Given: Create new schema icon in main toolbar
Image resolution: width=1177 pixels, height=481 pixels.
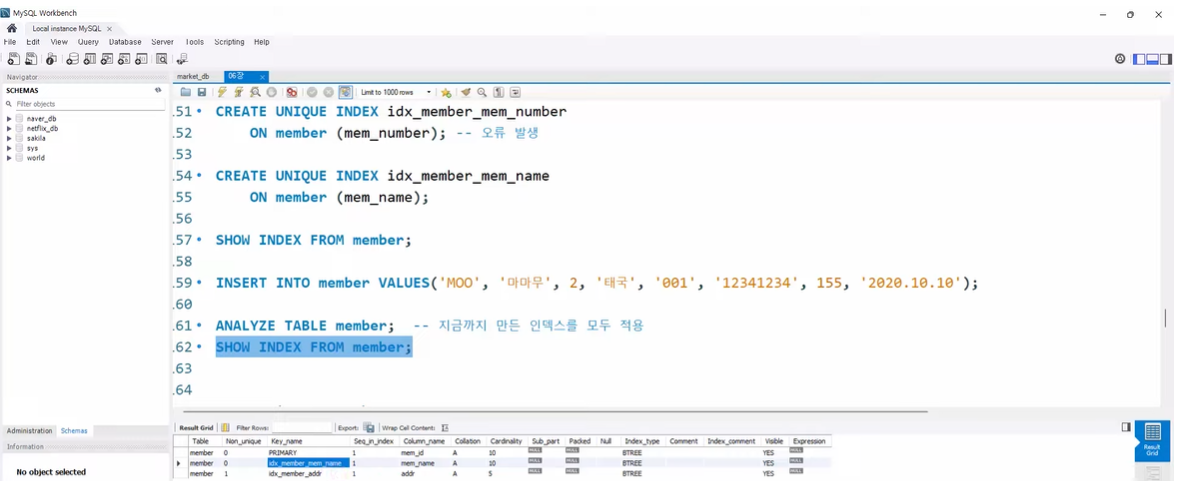Looking at the screenshot, I should coord(72,59).
